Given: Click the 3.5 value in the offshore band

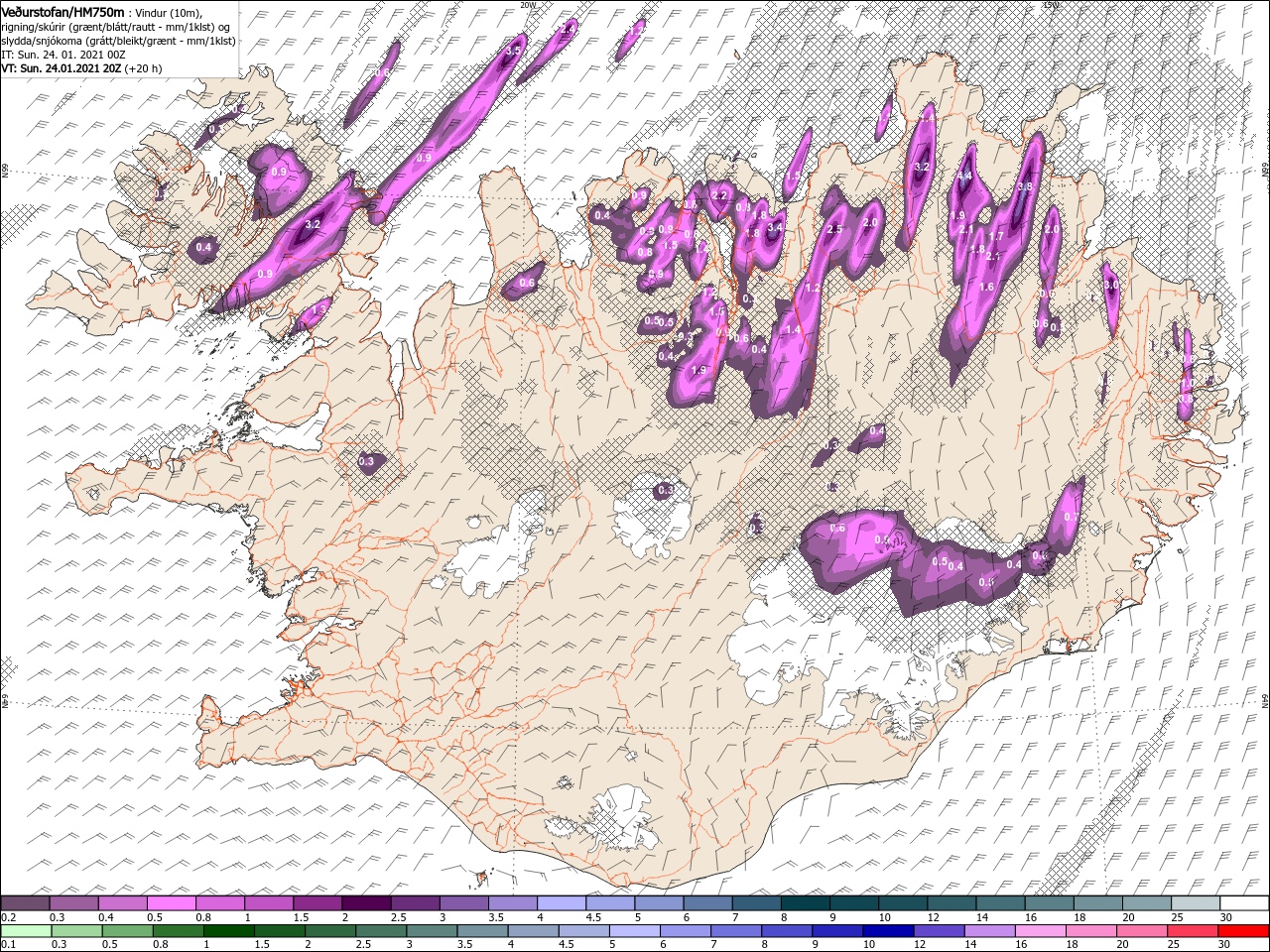Looking at the screenshot, I should coord(514,50).
